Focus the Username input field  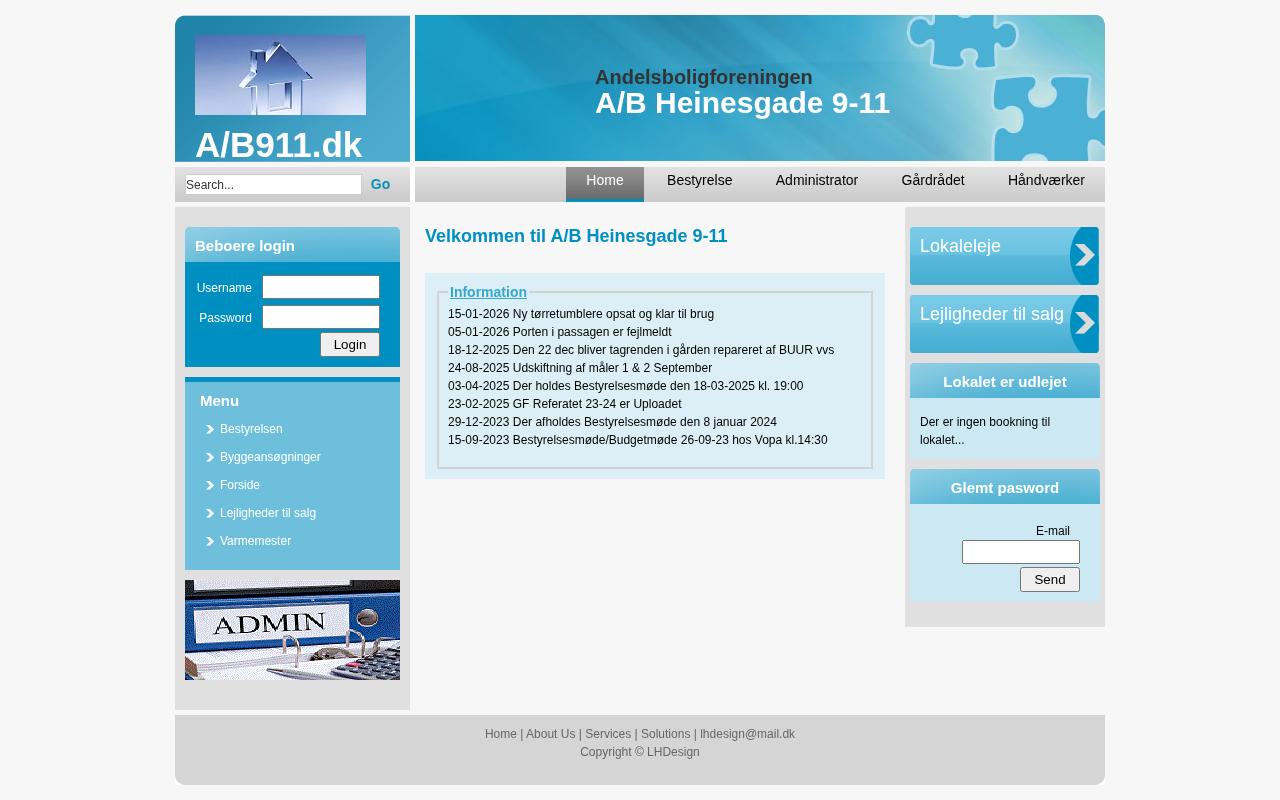321,287
